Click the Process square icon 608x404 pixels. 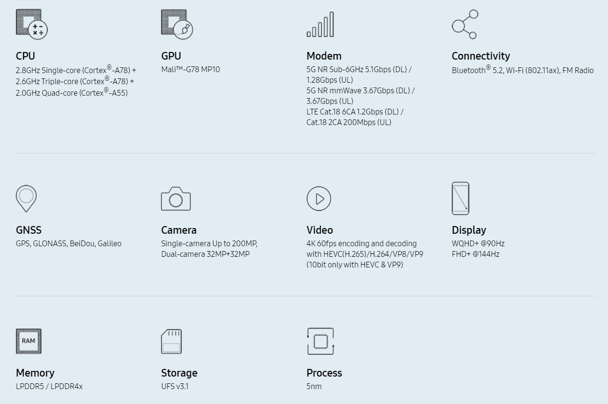[320, 341]
